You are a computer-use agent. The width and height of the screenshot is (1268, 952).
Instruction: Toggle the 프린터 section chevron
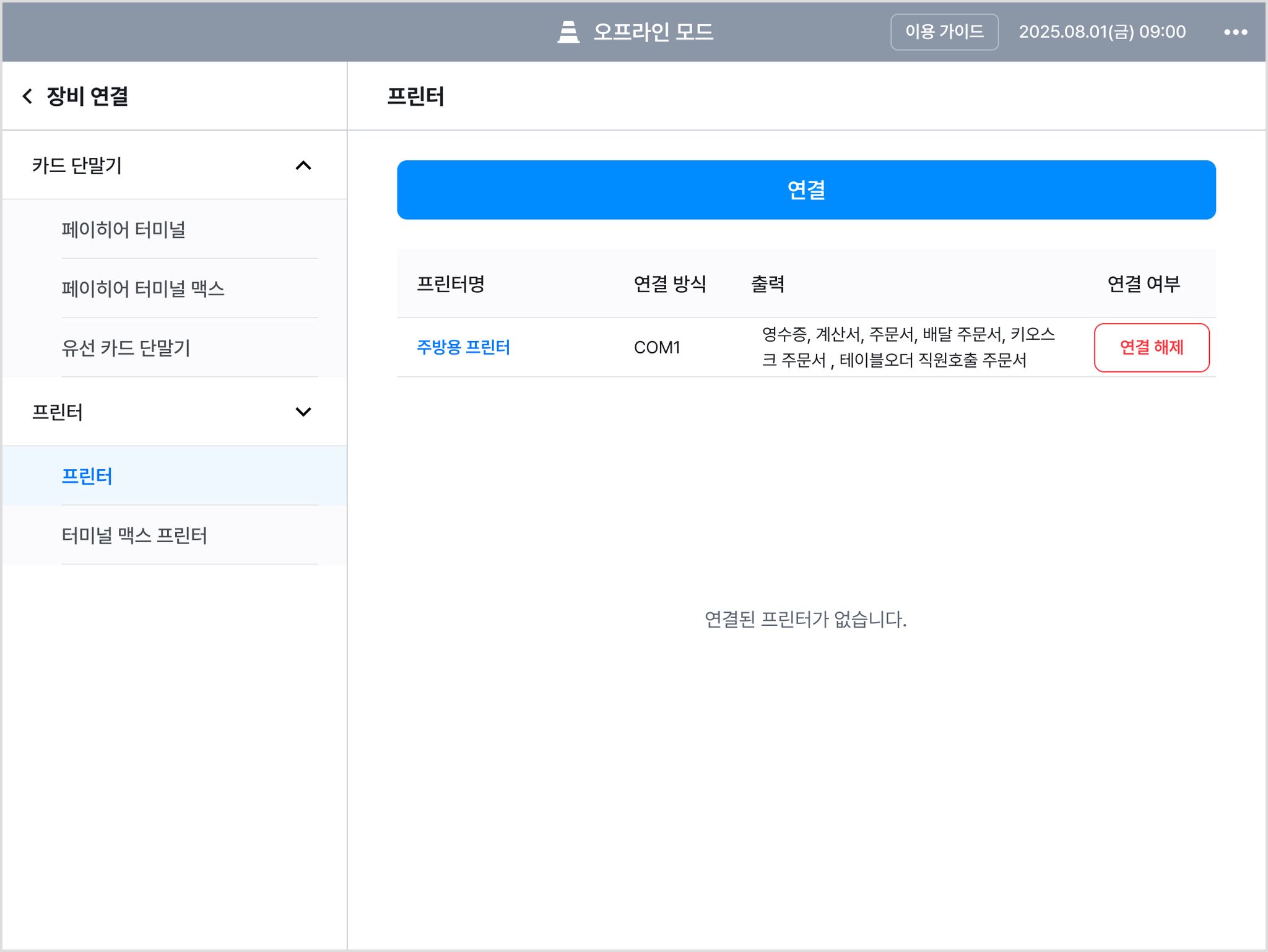pyautogui.click(x=303, y=412)
